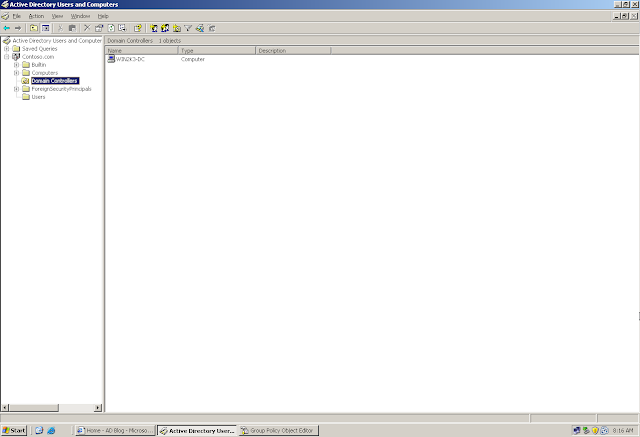The height and width of the screenshot is (437, 640).
Task: Select ForeignSecurityPrincipals in the tree
Action: pos(62,89)
